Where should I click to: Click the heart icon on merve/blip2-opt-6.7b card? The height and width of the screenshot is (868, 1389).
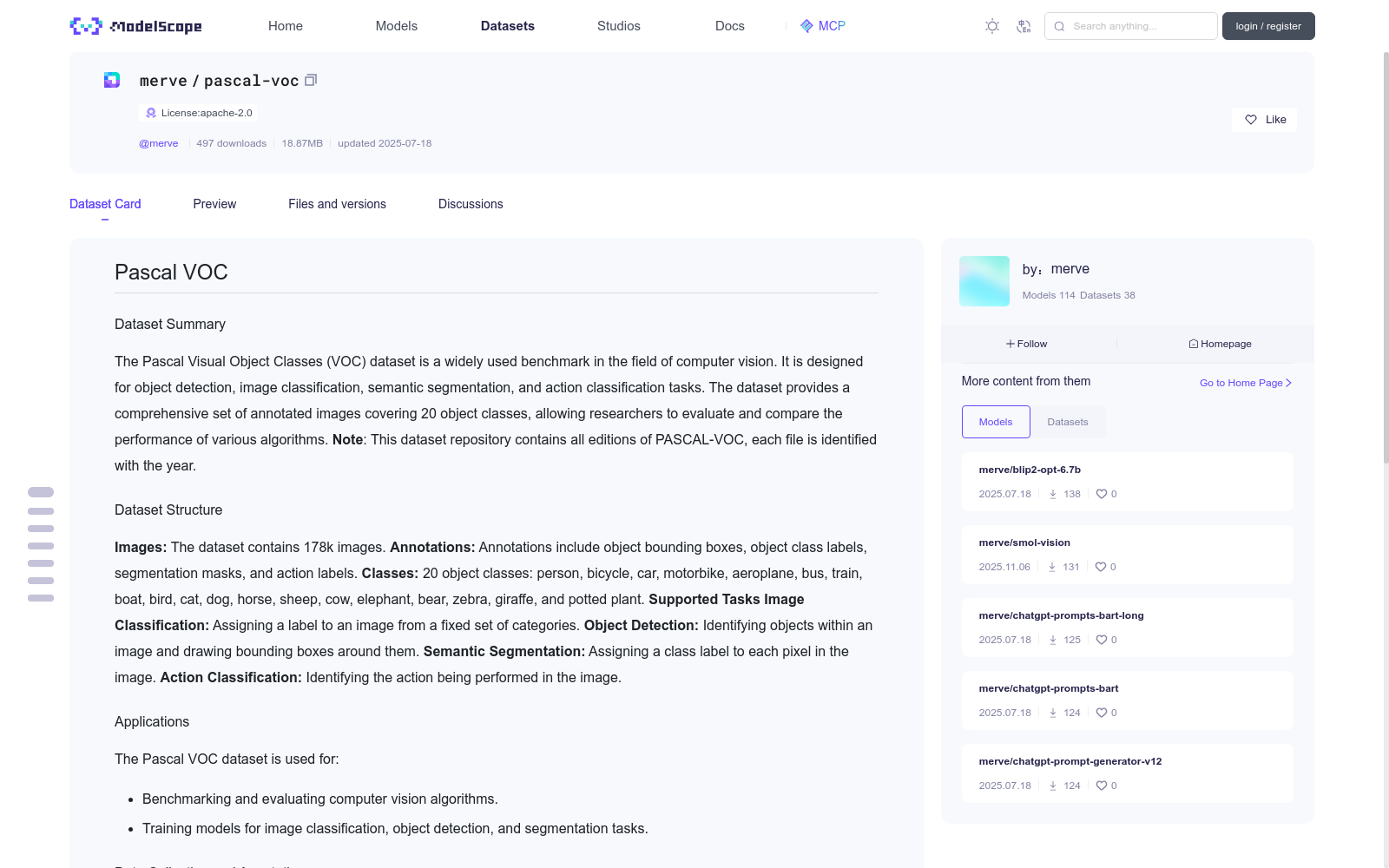pos(1102,494)
